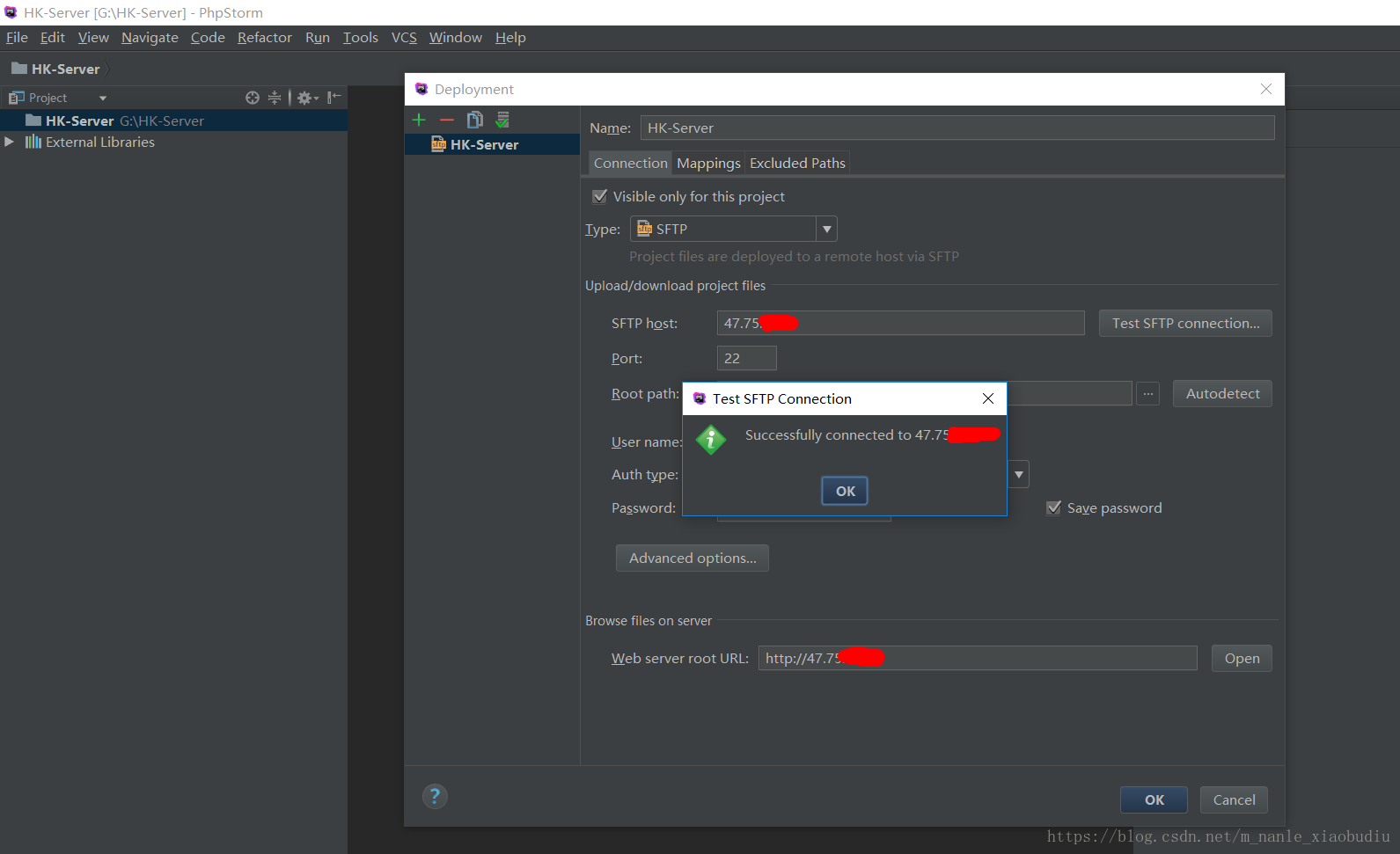Click OK in Test SFTP Connection dialog
Screen dimensions: 1400x854
[845, 491]
